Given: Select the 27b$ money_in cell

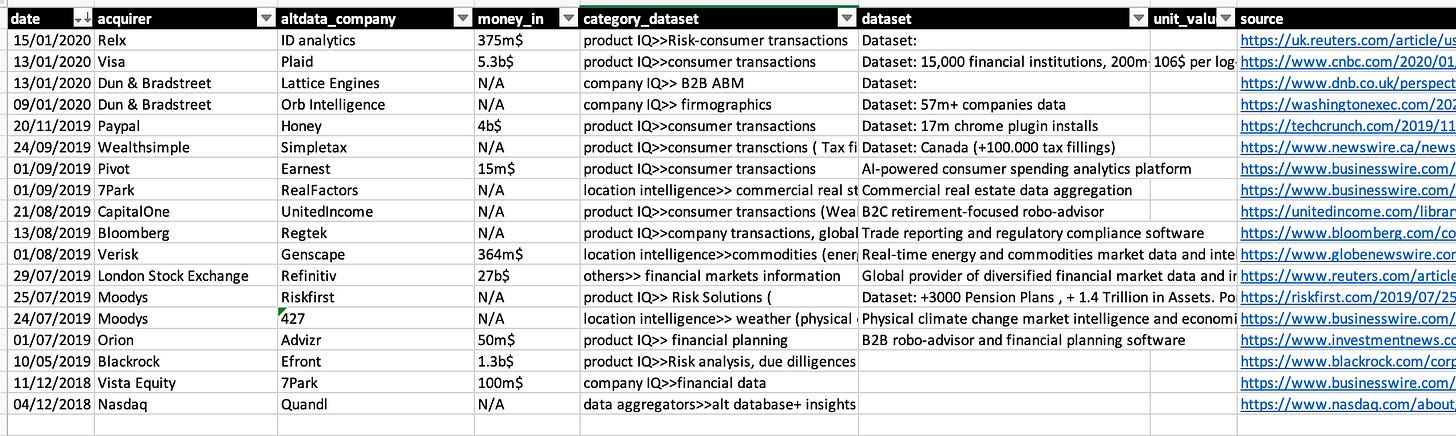Looking at the screenshot, I should pos(527,276).
